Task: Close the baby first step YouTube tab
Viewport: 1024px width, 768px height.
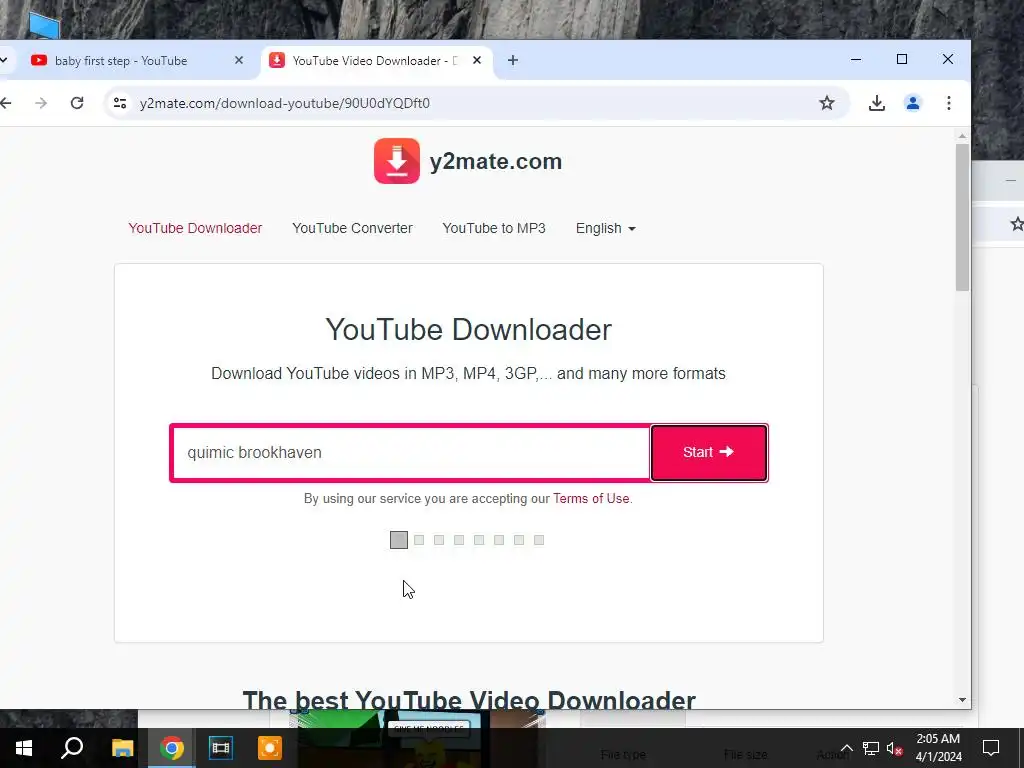Action: click(x=239, y=60)
